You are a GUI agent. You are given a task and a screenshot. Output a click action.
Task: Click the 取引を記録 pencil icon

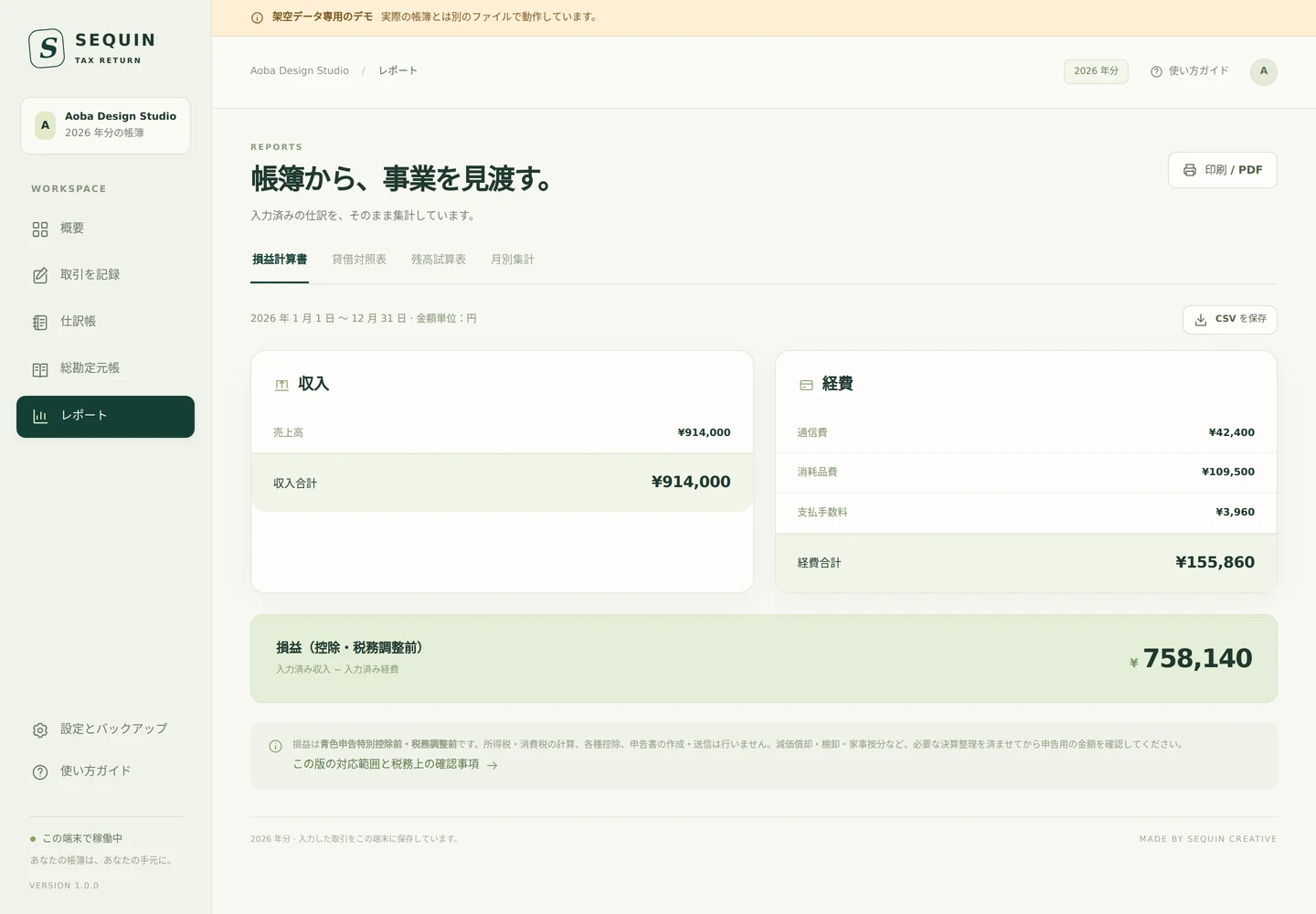(x=40, y=276)
